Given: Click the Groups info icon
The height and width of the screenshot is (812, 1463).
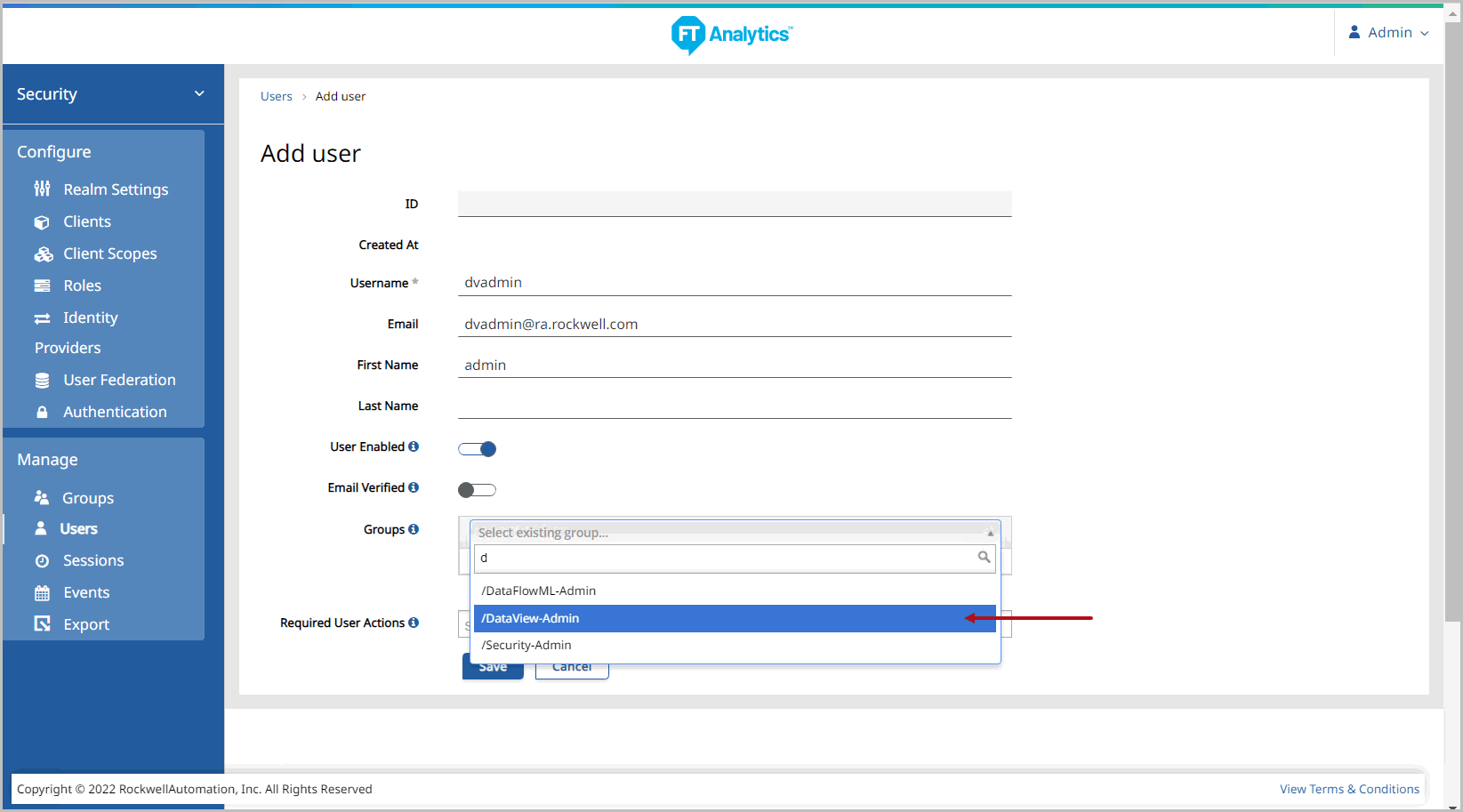Looking at the screenshot, I should tap(414, 529).
